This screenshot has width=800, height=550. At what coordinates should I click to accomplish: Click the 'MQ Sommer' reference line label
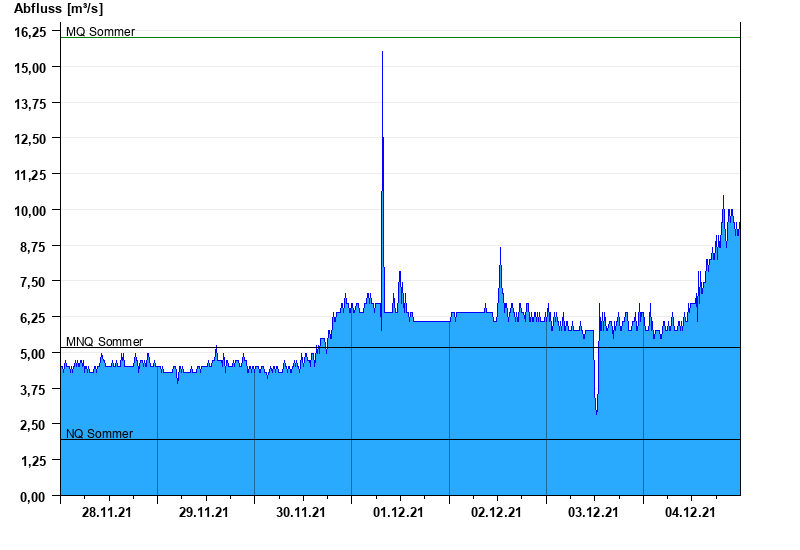coord(100,32)
